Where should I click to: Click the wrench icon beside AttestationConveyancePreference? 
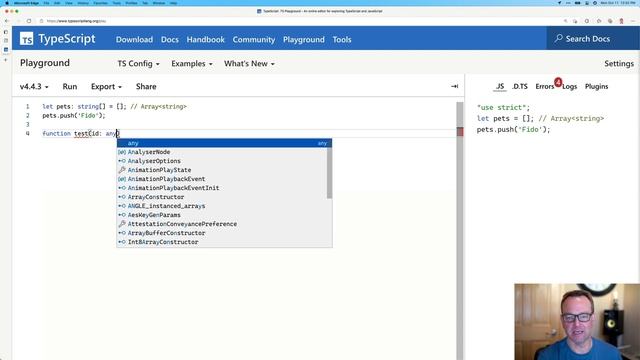click(x=122, y=224)
